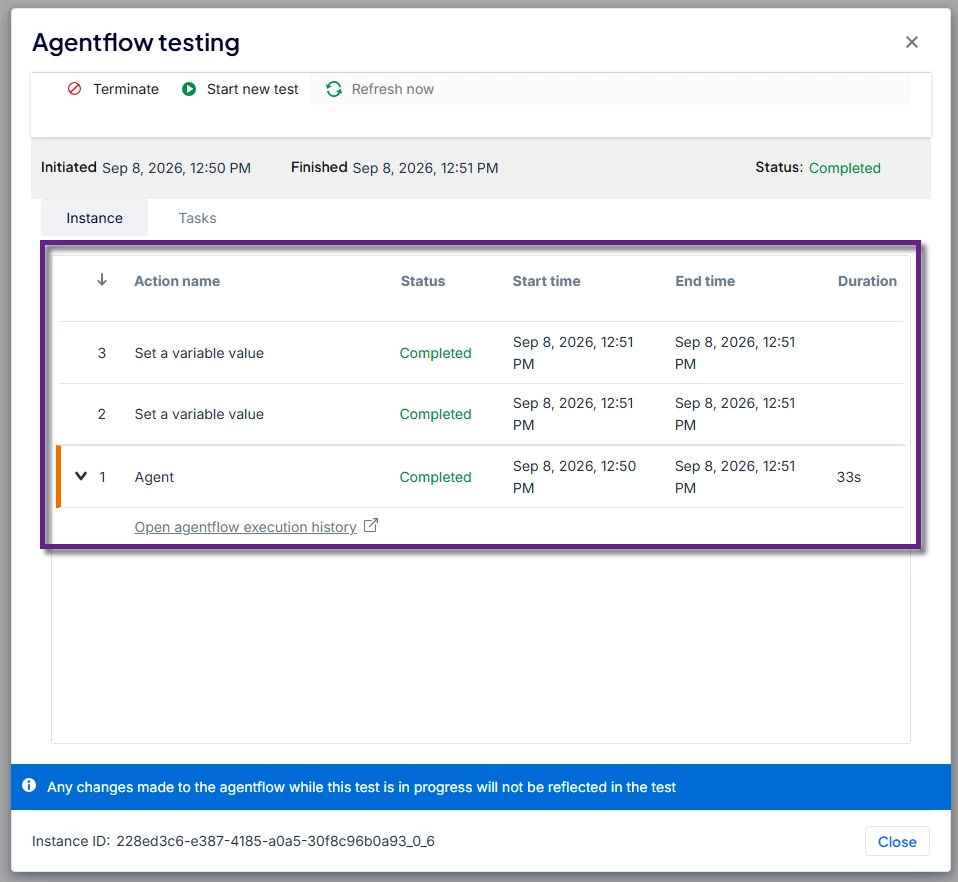958x882 pixels.
Task: Click Start new test label
Action: point(252,89)
